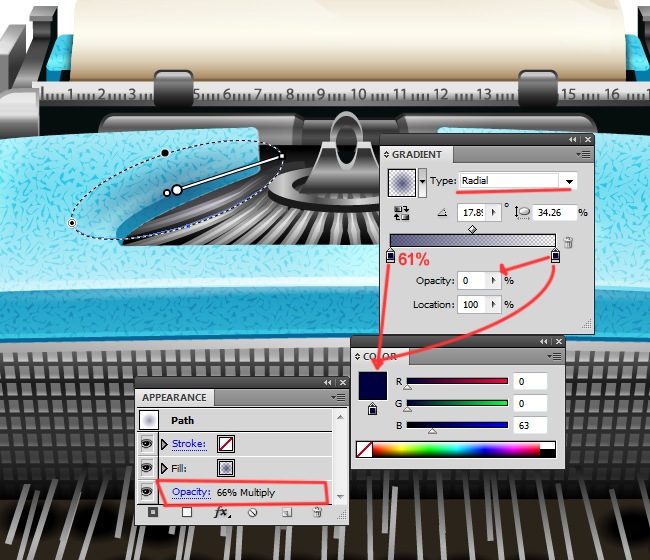Click the reverse gradient icon
The height and width of the screenshot is (560, 650).
pyautogui.click(x=401, y=213)
